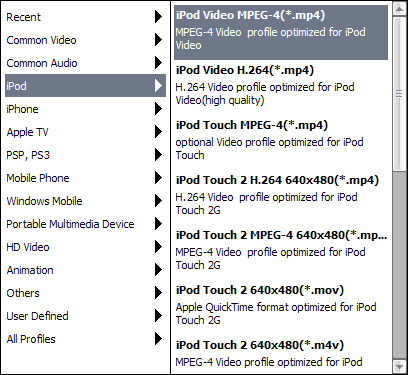Choose iPod Touch 2 640x480(*.mov) profile
The width and height of the screenshot is (408, 375).
point(281,307)
